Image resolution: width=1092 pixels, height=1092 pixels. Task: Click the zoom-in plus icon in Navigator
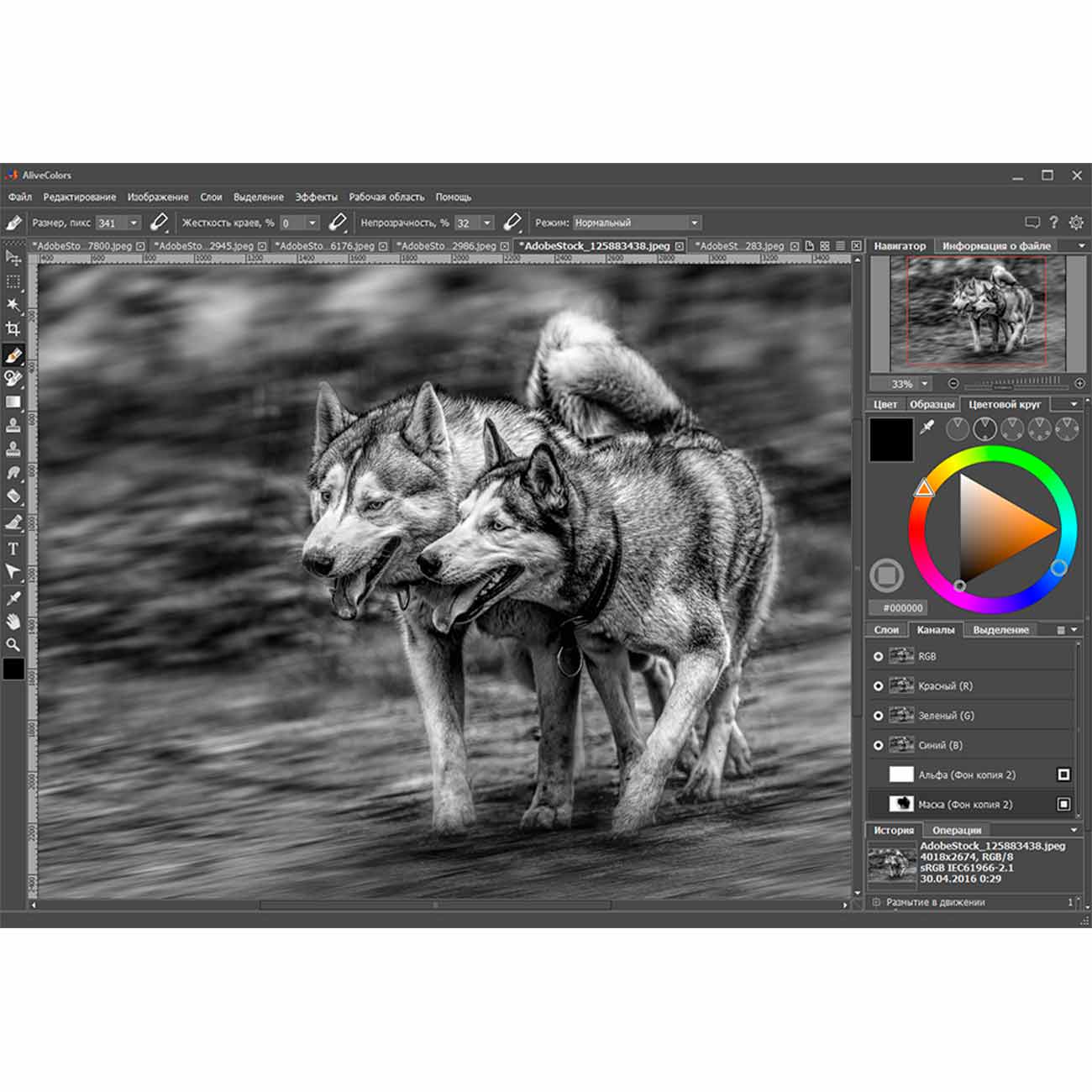(1079, 383)
